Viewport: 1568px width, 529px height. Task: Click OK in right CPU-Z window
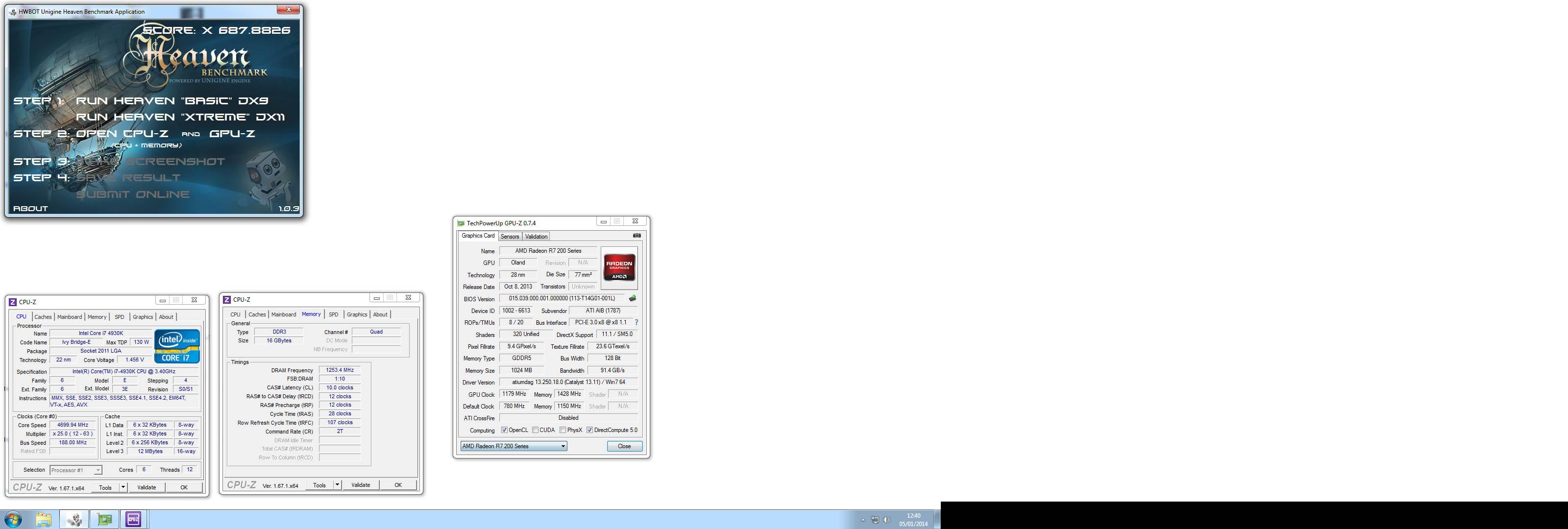(x=398, y=485)
